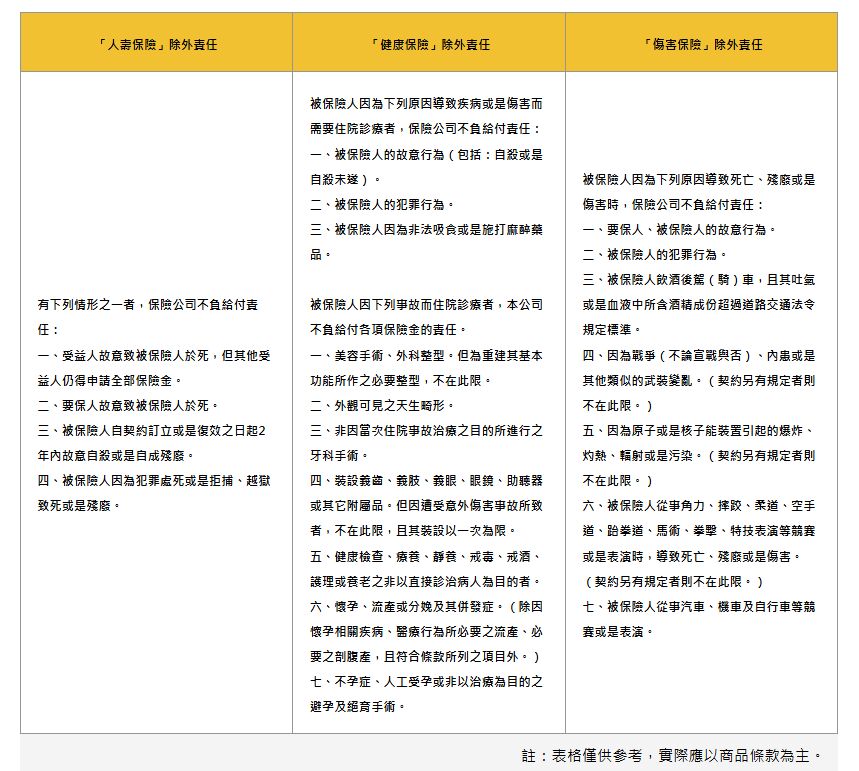
Task: Select life insurance item 二、要保人故意致被保險人於死
Action: (128, 405)
